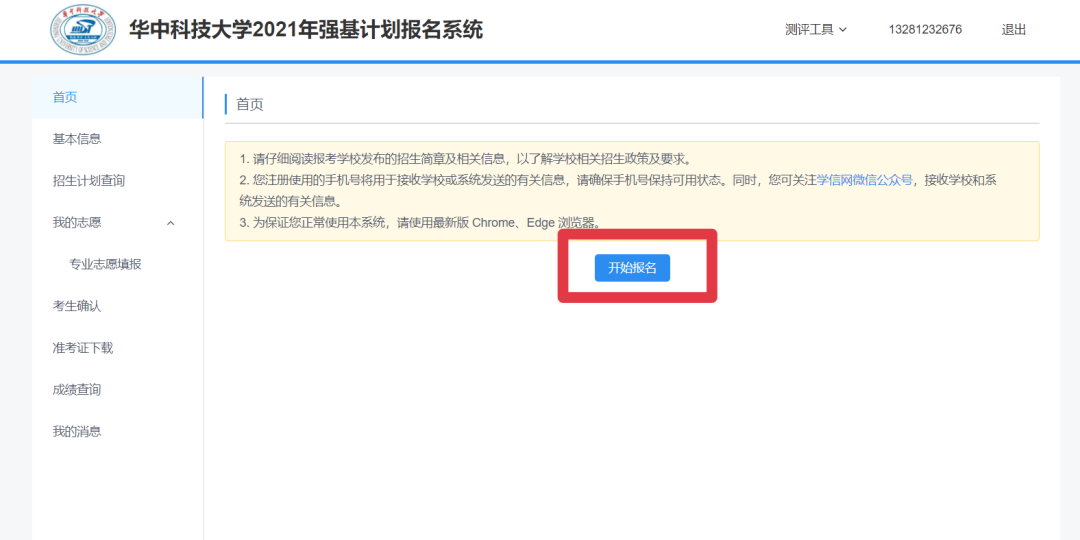This screenshot has width=1080, height=540.
Task: Click the 首页 page heading
Action: [x=249, y=105]
